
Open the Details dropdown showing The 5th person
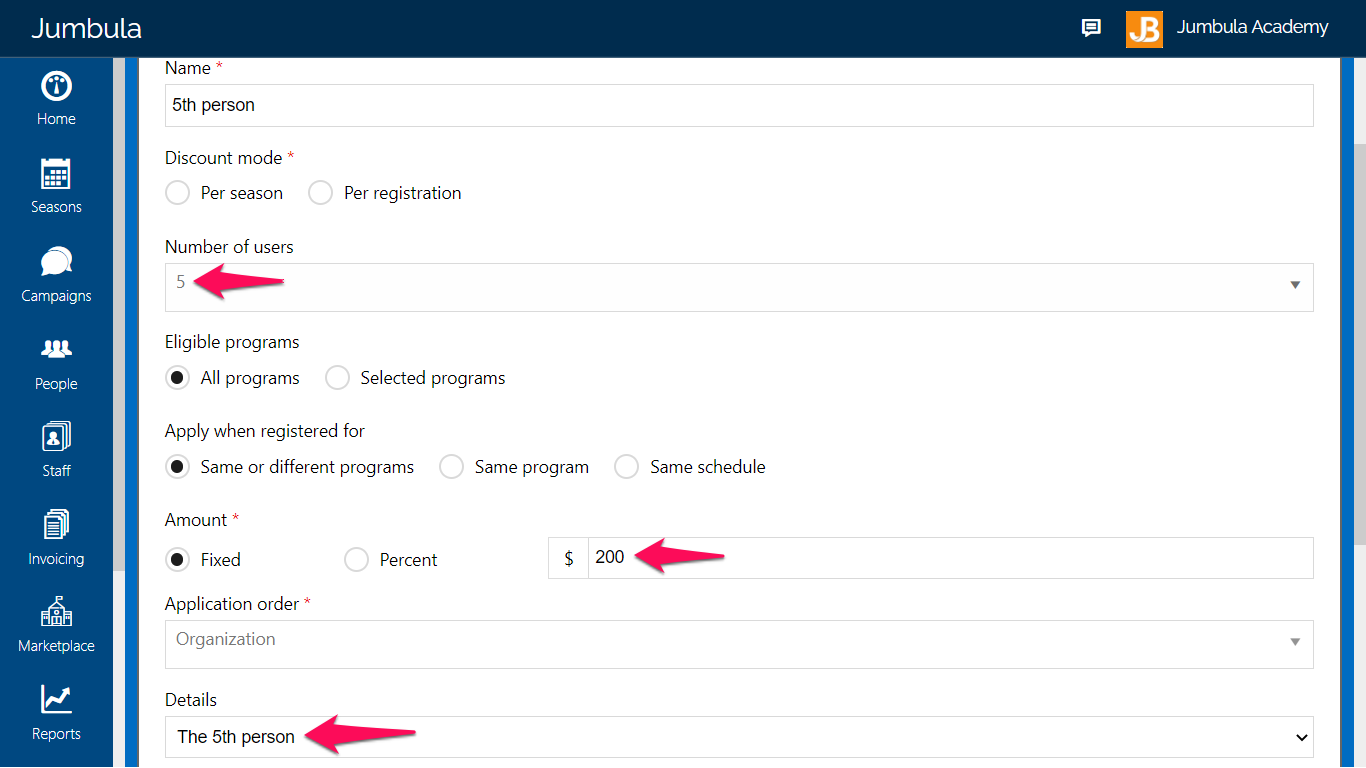(739, 737)
